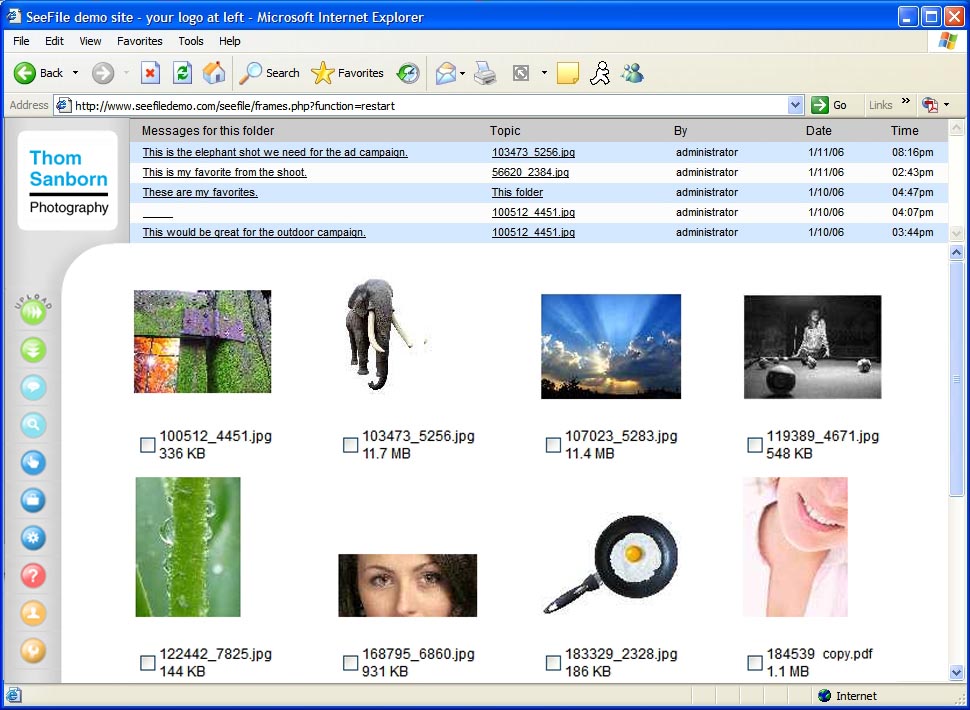The height and width of the screenshot is (710, 970).
Task: Check the box for 100512_4451.jpg
Action: click(147, 444)
